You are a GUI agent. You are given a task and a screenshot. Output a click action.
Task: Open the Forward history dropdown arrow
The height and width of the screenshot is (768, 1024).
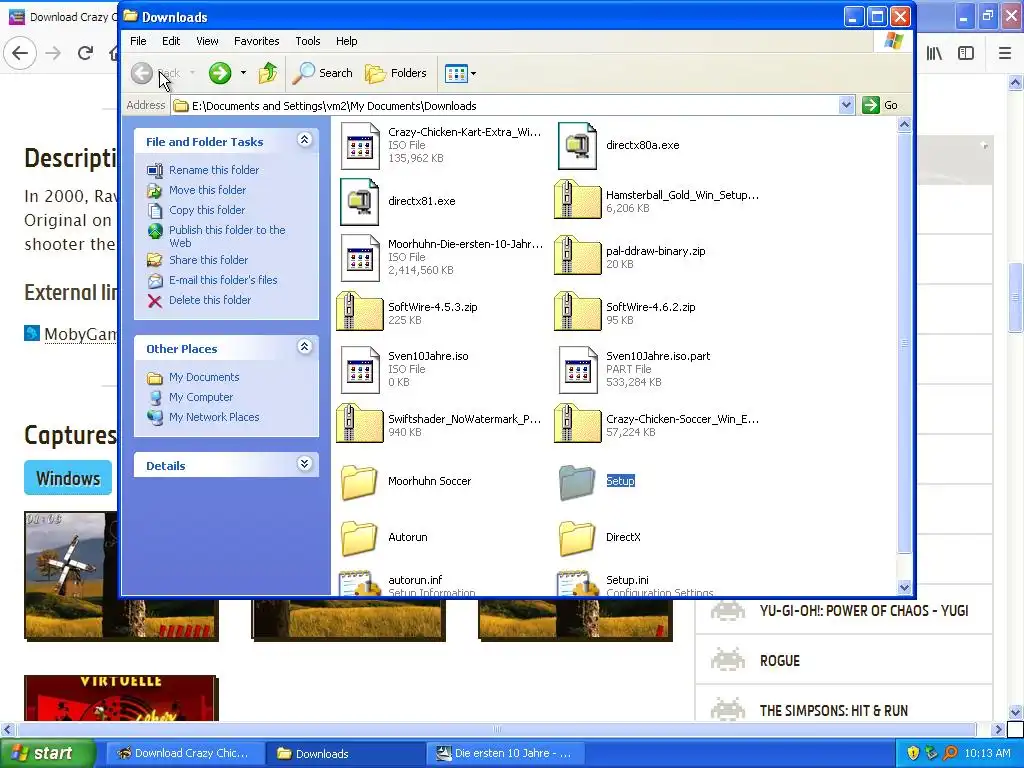coord(243,73)
